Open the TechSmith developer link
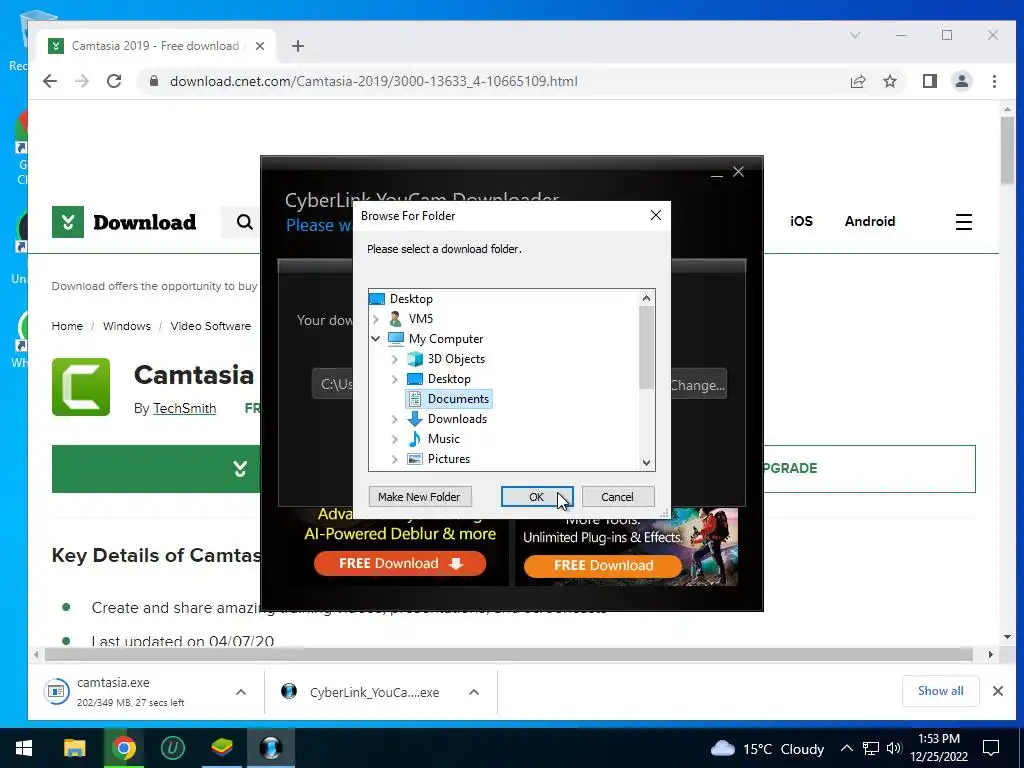The image size is (1024, 768). [x=184, y=409]
